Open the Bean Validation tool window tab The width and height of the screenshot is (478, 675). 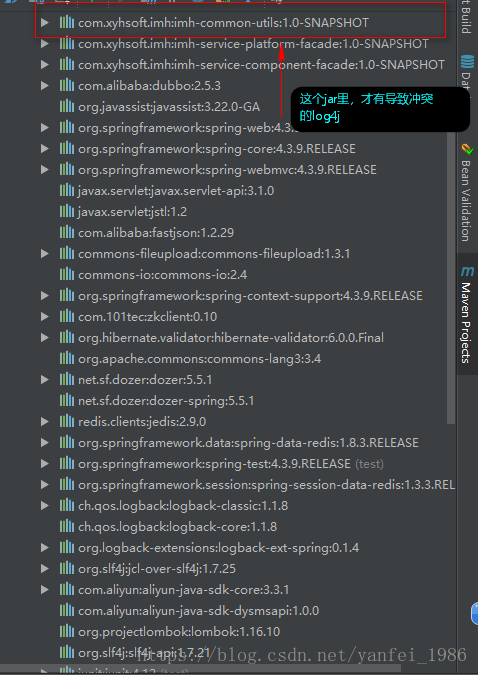(467, 192)
